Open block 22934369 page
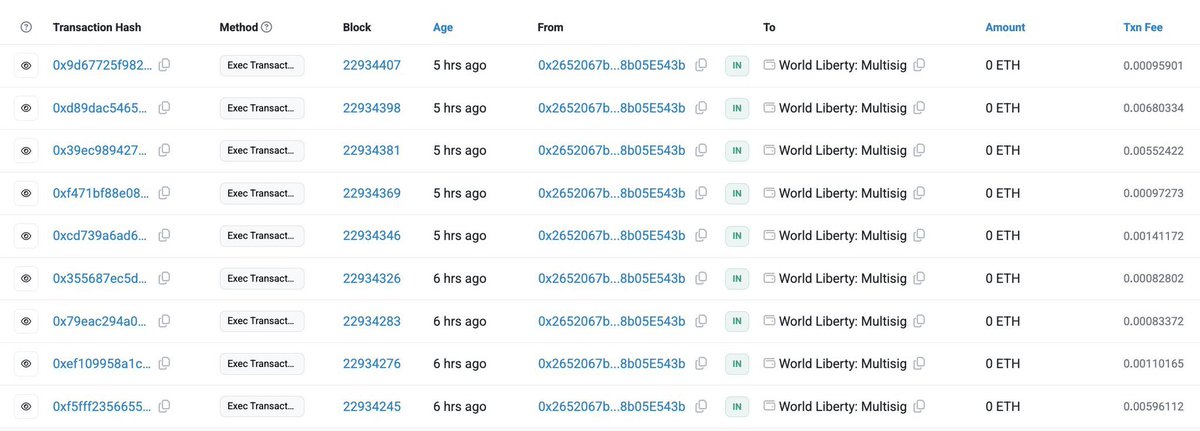 (x=372, y=193)
